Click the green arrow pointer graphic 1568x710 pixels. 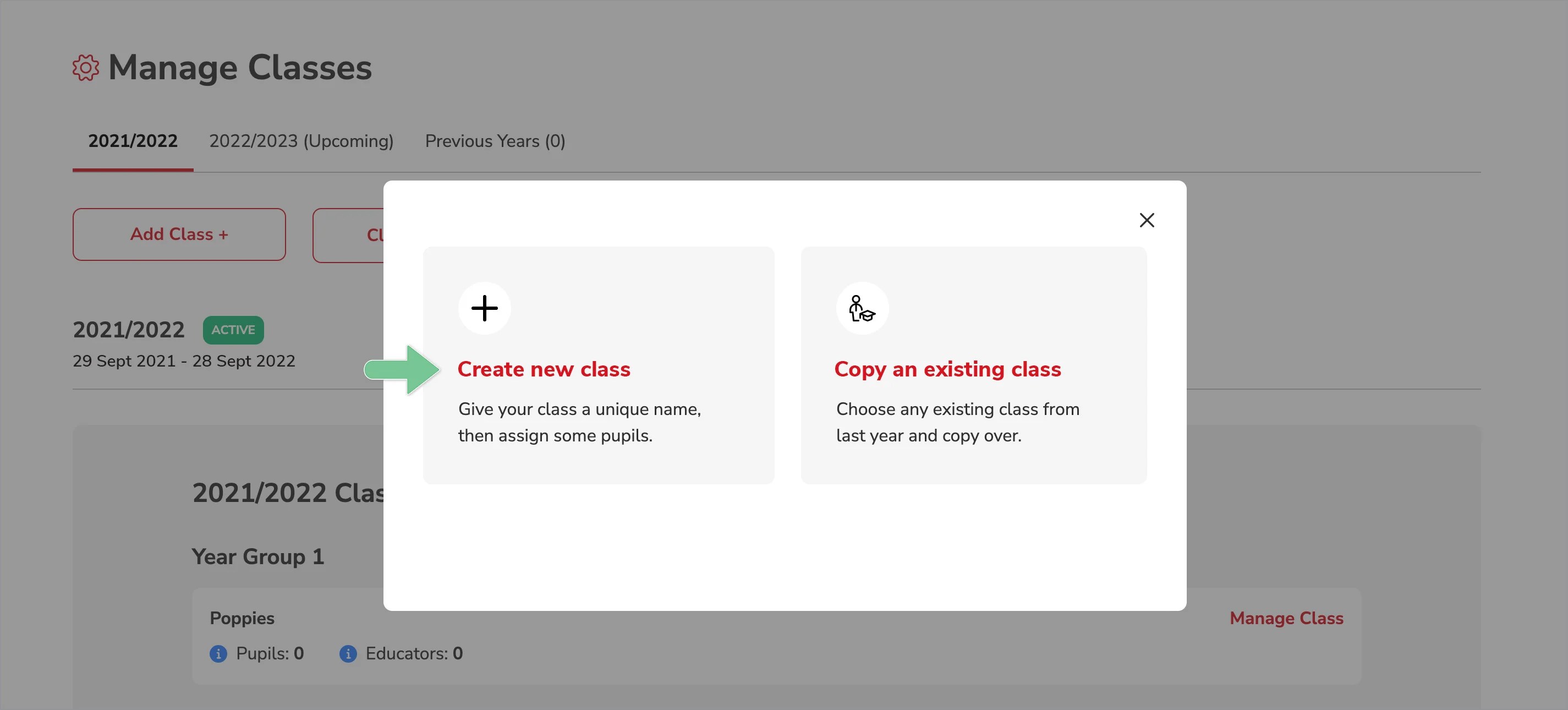(402, 369)
